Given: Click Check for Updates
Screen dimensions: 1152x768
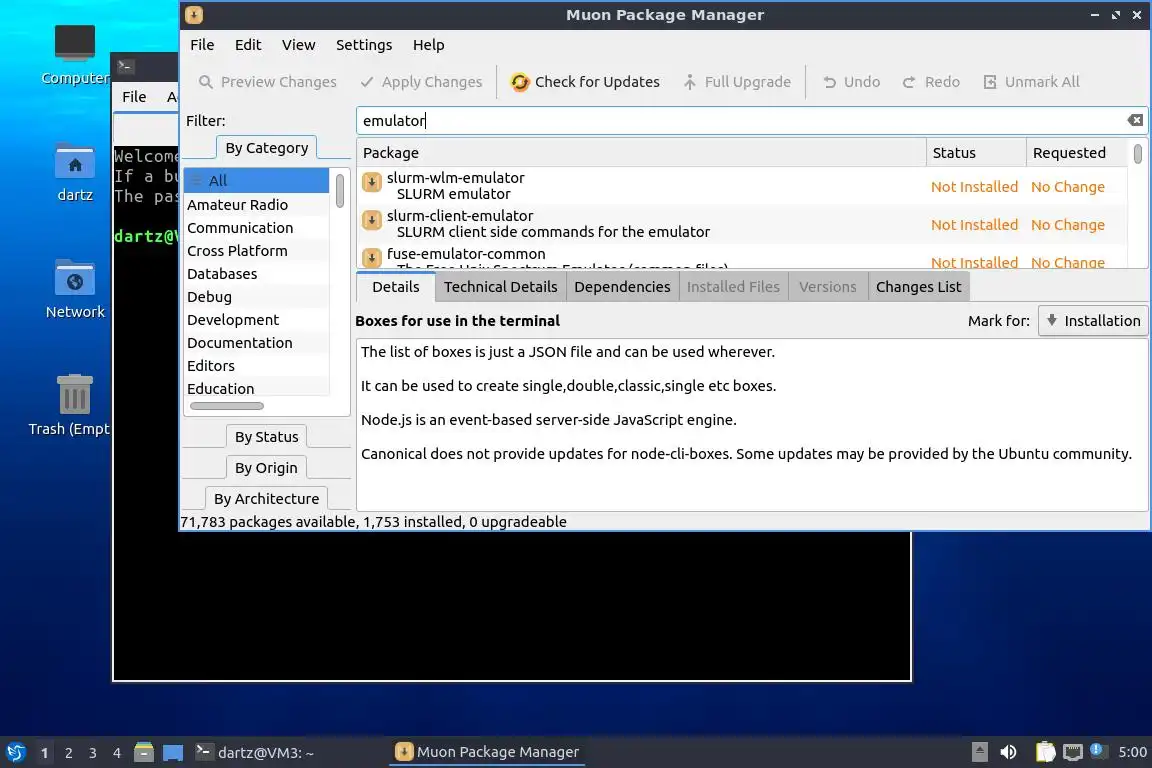Looking at the screenshot, I should 586,82.
